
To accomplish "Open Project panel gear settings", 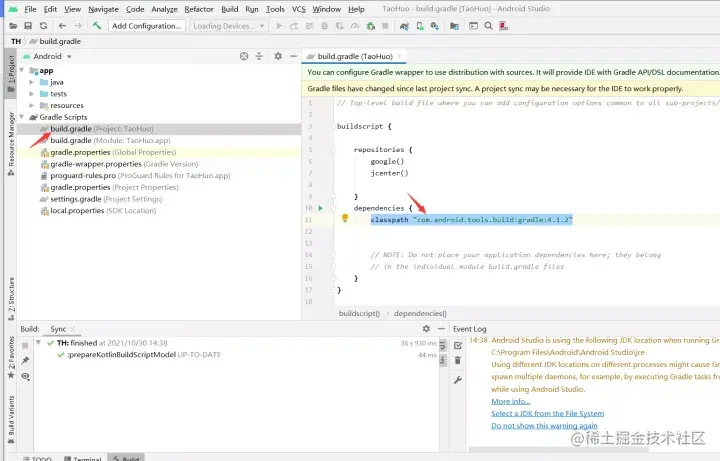I will (278, 56).
